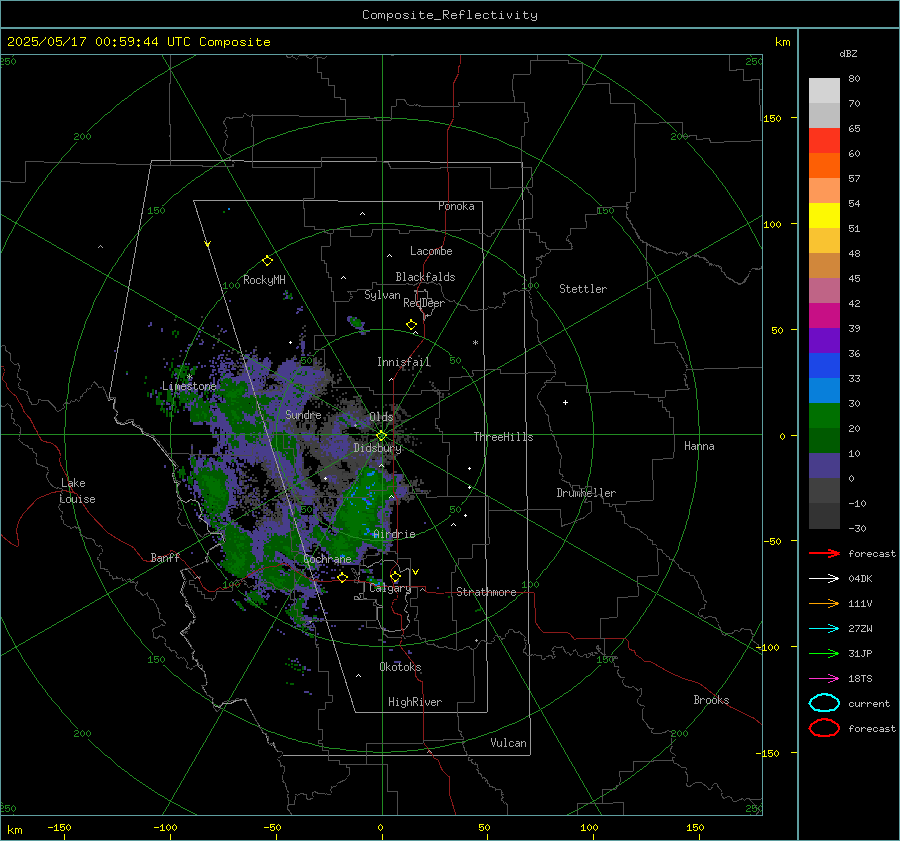This screenshot has height=841, width=900.
Task: Click the RedDeer city label
Action: coord(424,303)
